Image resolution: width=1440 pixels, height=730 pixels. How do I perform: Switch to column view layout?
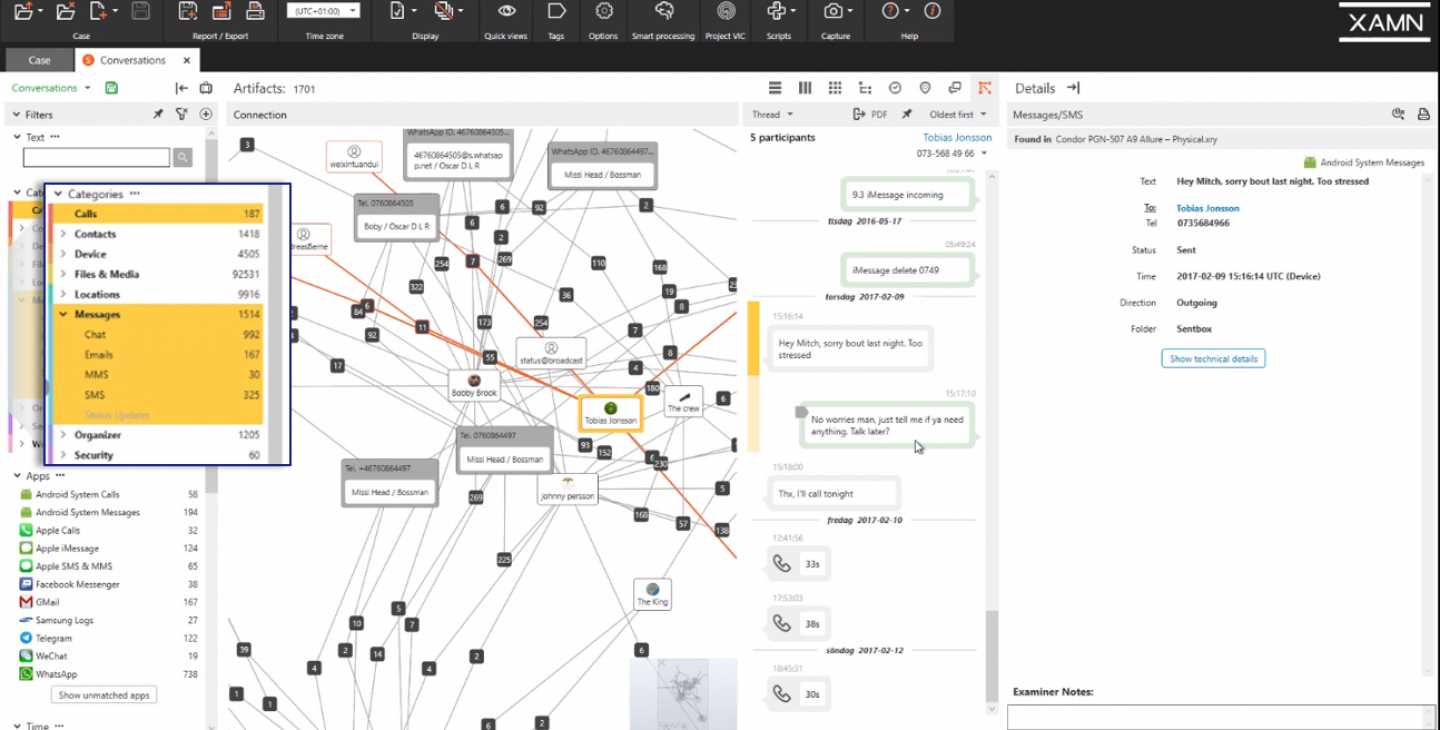click(x=805, y=88)
